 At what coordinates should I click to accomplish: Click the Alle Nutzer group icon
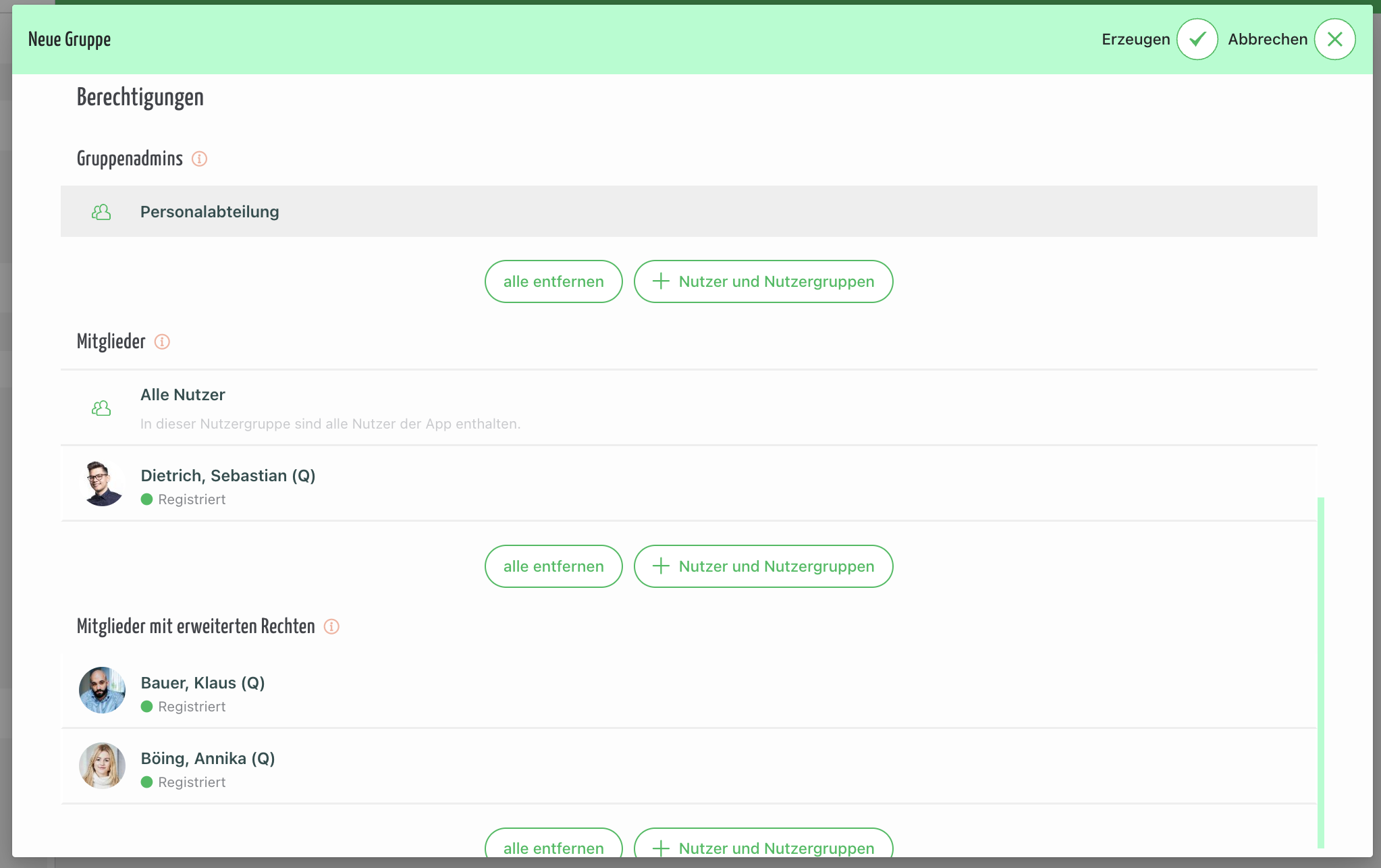(x=101, y=408)
